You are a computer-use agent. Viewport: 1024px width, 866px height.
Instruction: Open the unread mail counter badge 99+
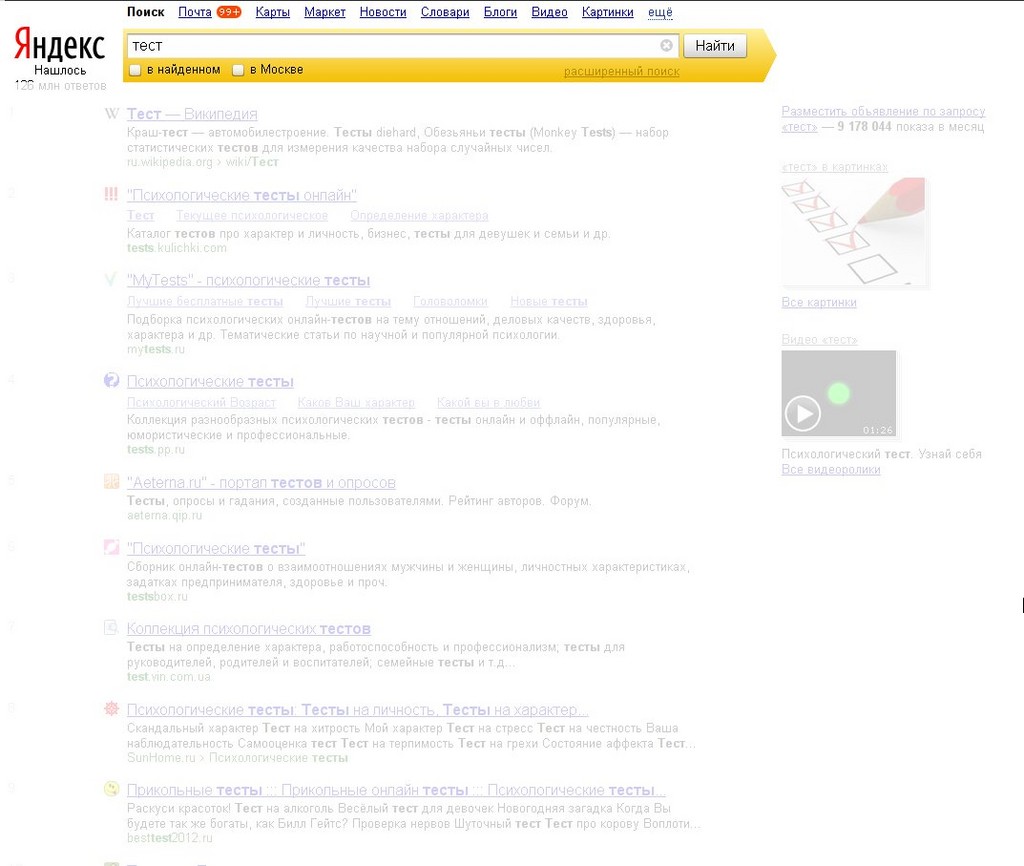coord(229,12)
